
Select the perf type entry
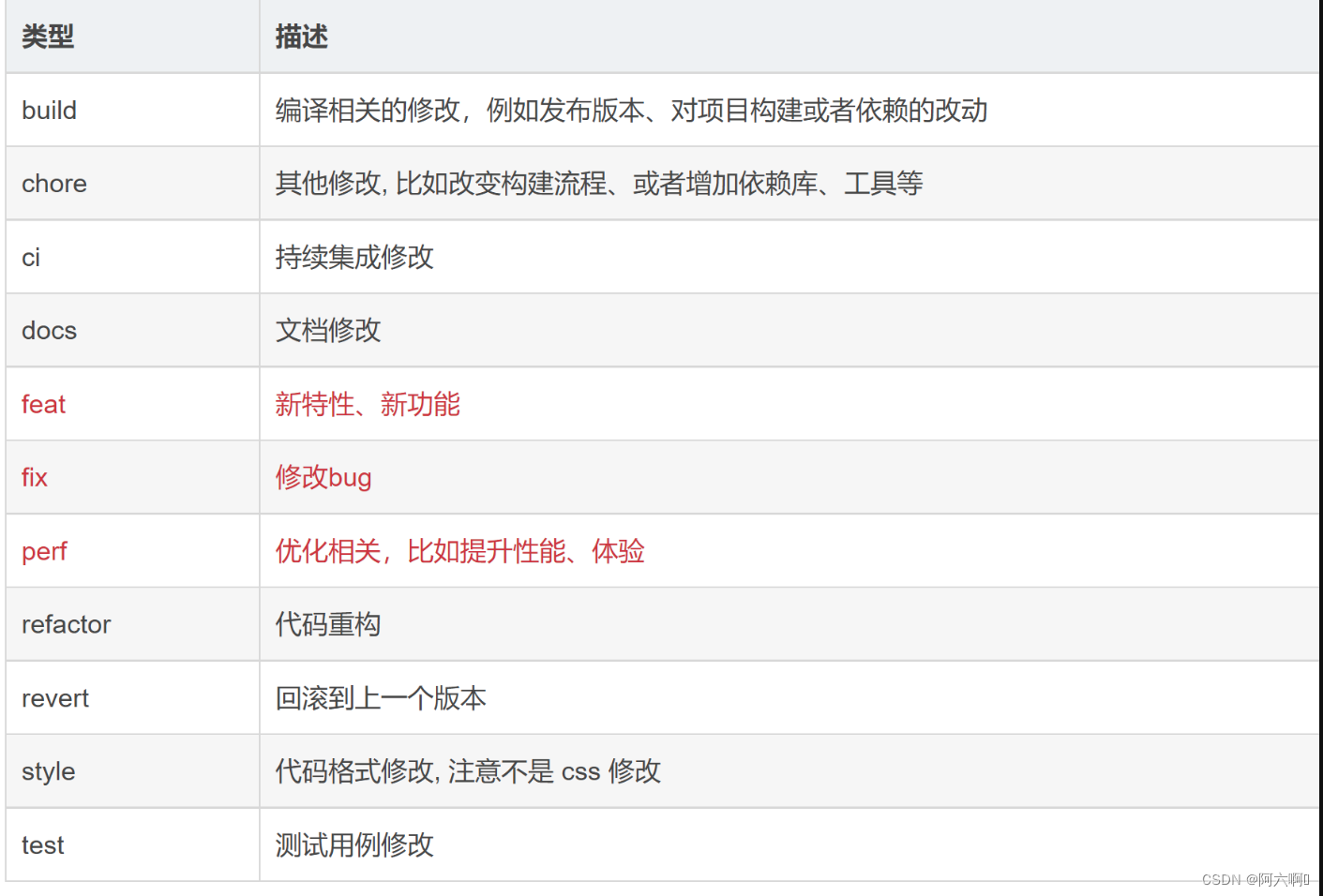(x=44, y=551)
